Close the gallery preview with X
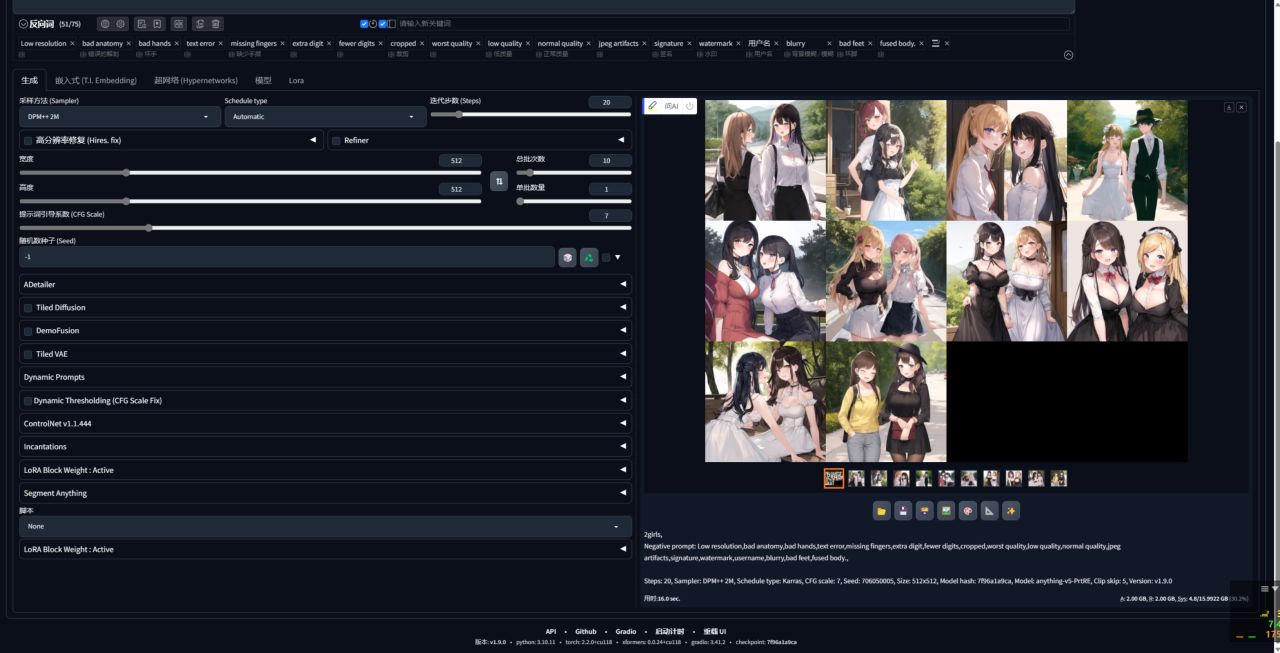1280x653 pixels. [1241, 107]
